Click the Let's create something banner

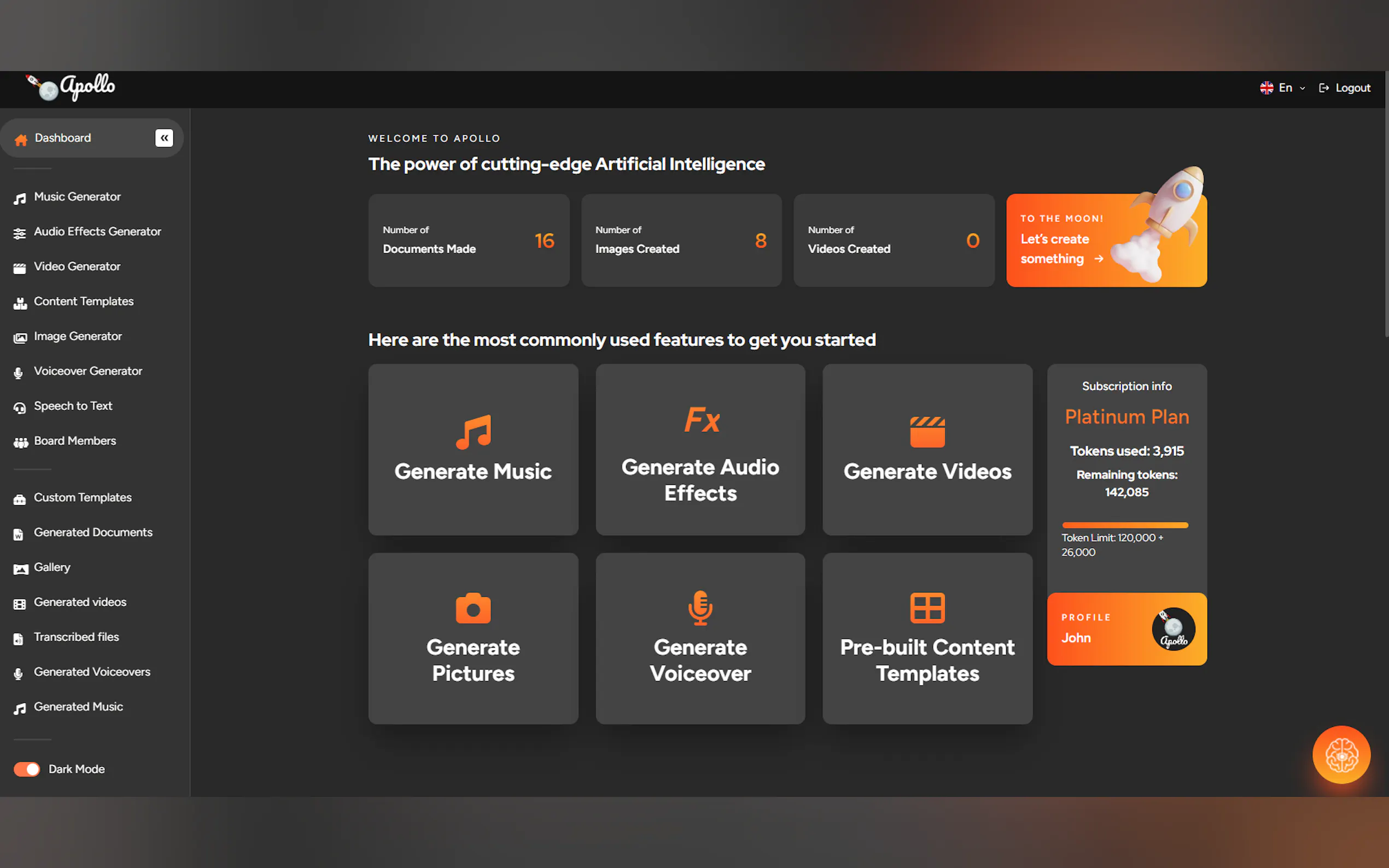point(1061,248)
